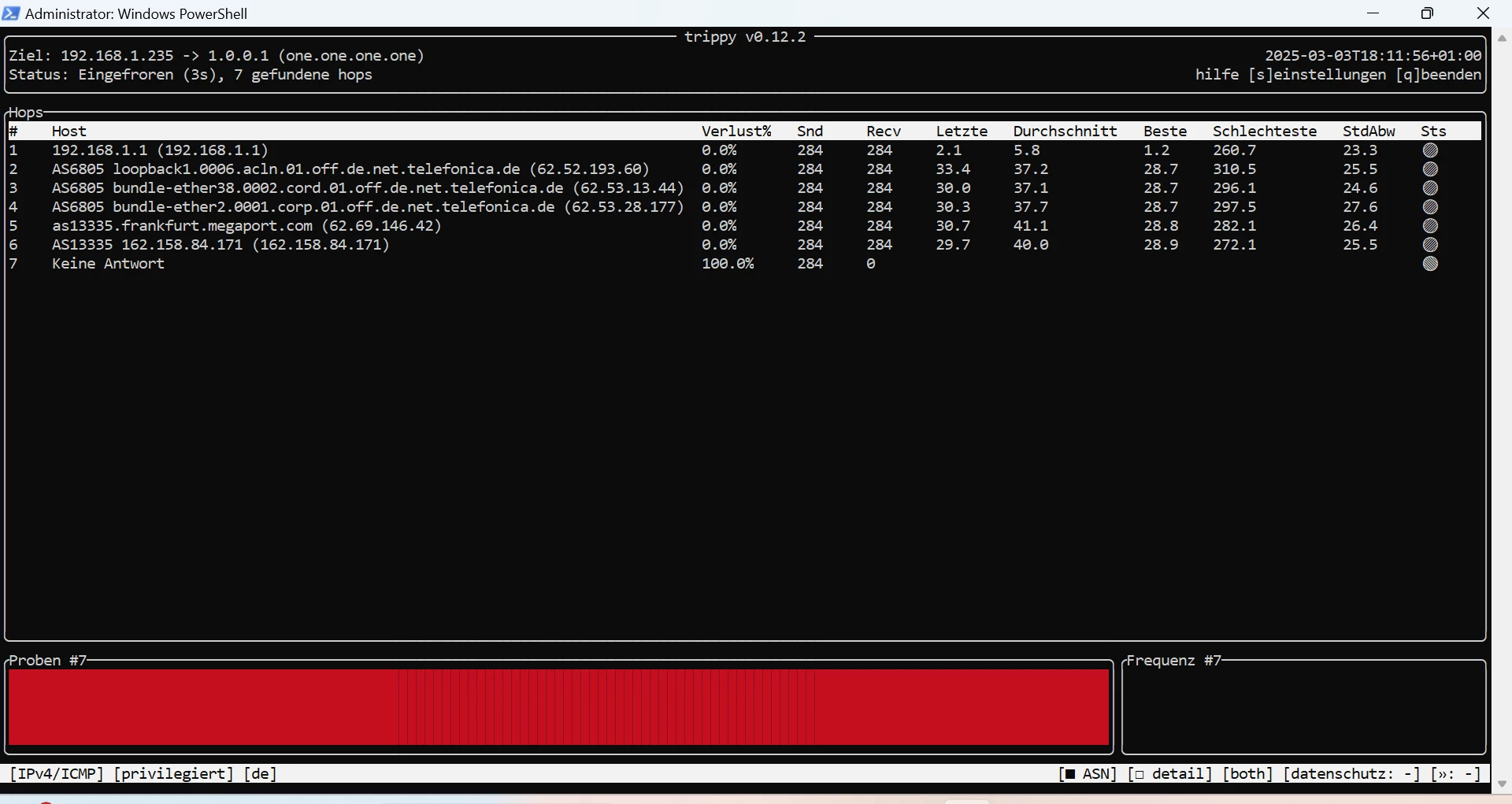Toggle the ASN indicator in the status bar
The image size is (1512, 804).
(1088, 774)
